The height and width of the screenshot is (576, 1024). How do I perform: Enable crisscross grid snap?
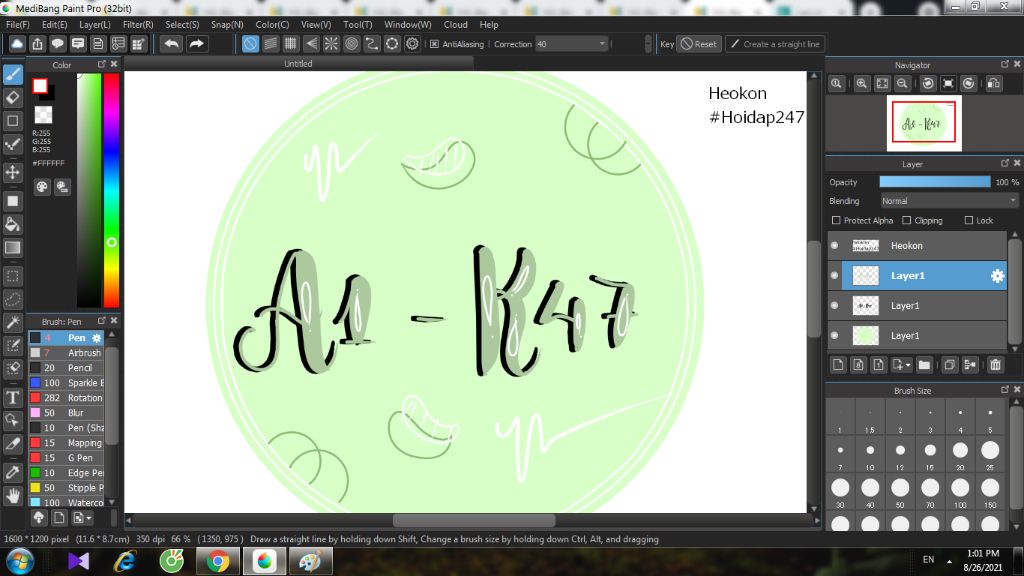pos(291,44)
